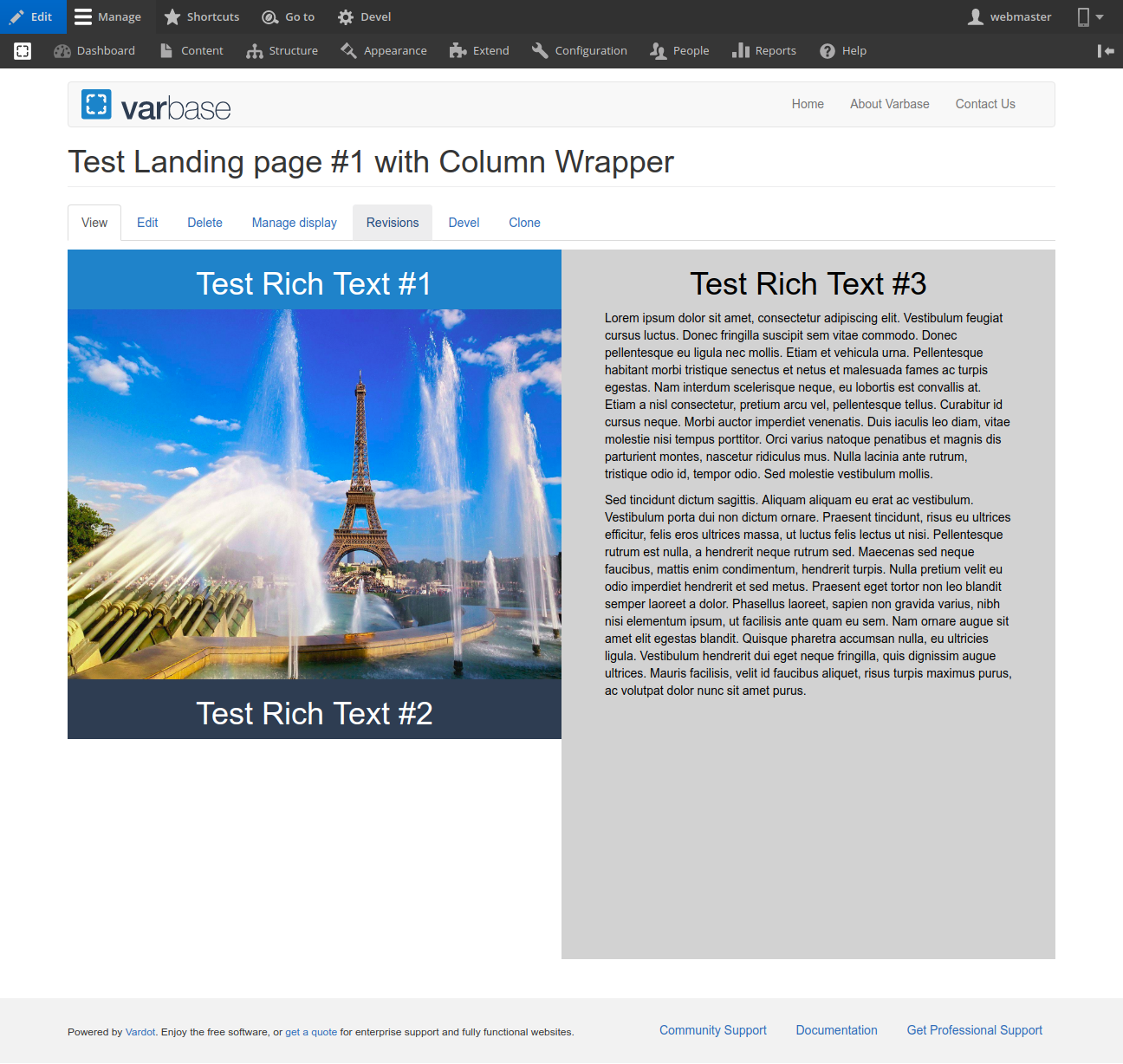Click the Eiffel Tower fountain image
The image size is (1123, 1064).
point(315,494)
